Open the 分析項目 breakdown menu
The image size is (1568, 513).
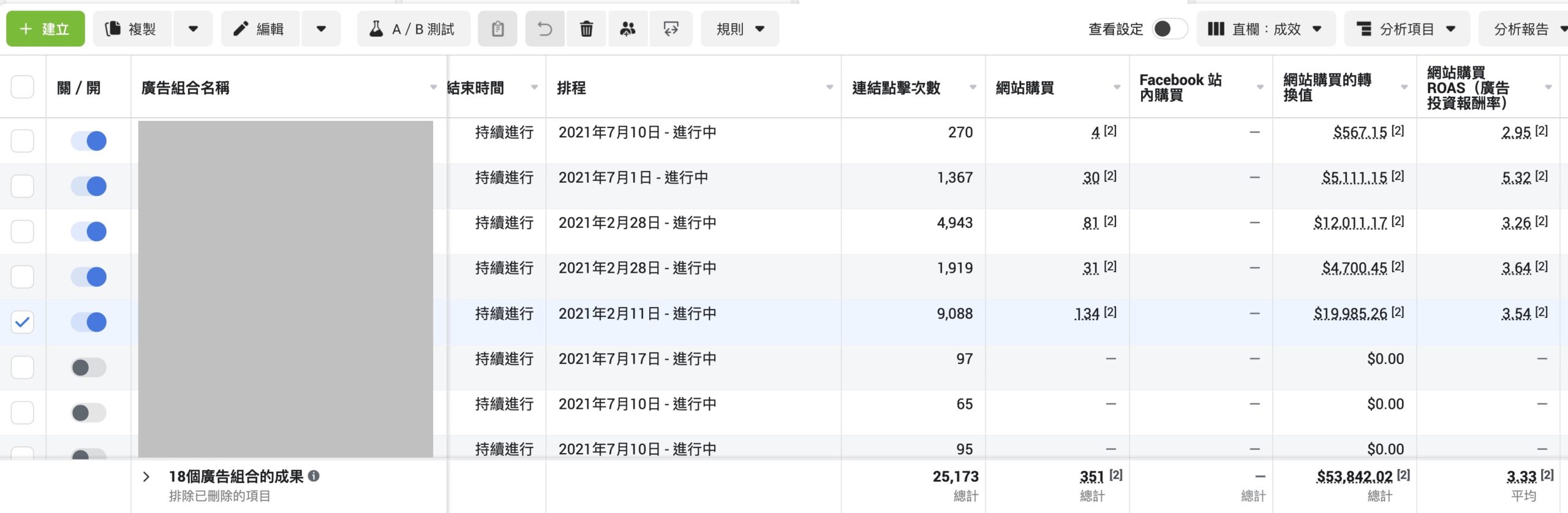(x=1407, y=29)
